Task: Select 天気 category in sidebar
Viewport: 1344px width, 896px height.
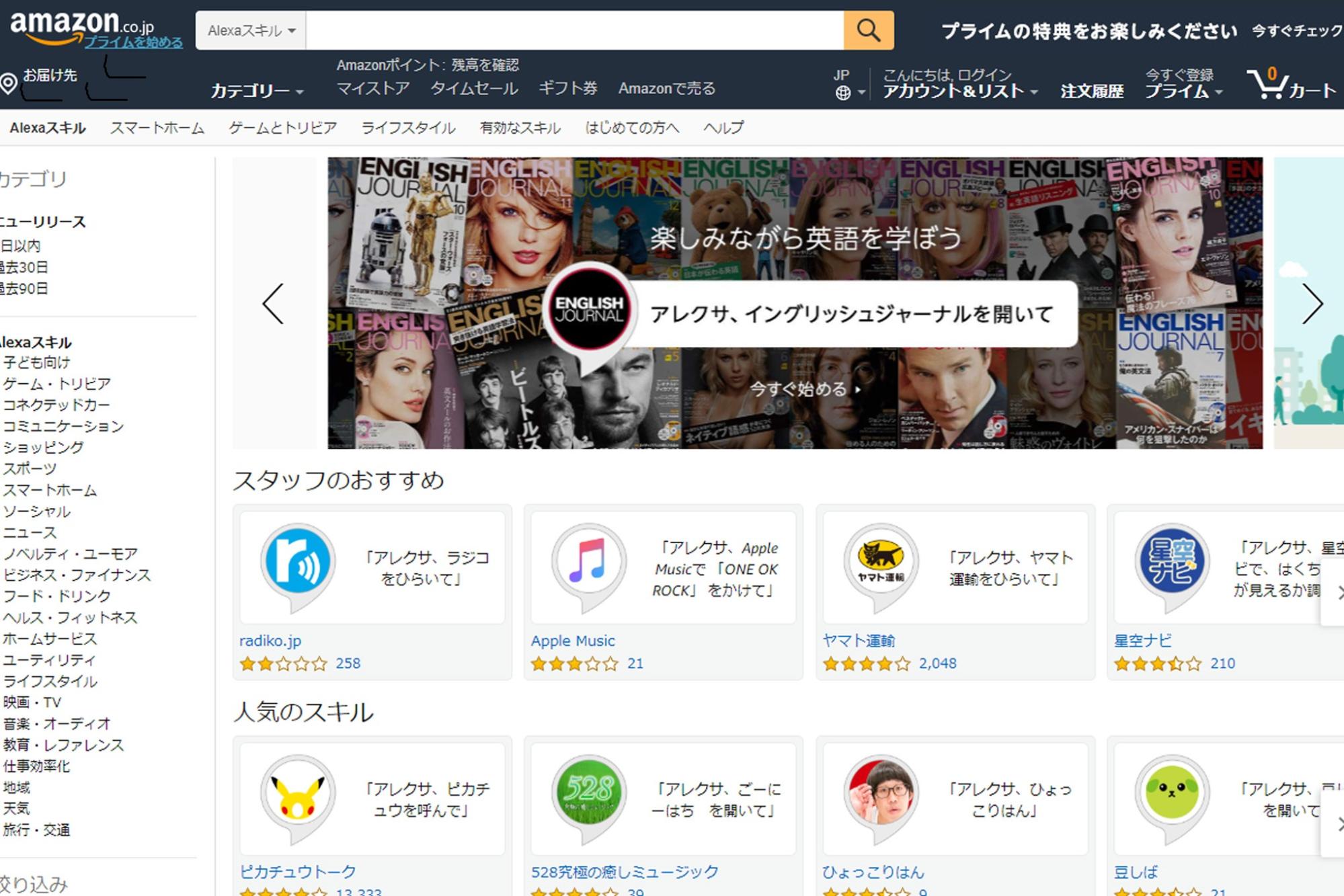Action: coord(16,809)
